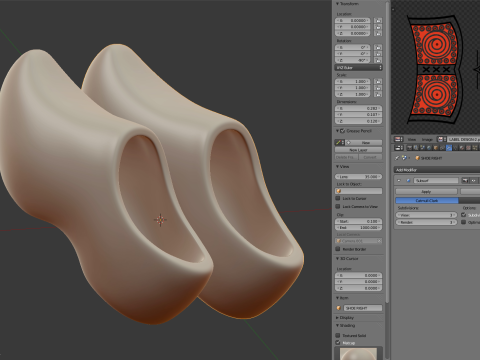The width and height of the screenshot is (480, 360).
Task: Lock the Scale Z axis
Action: (378, 94)
